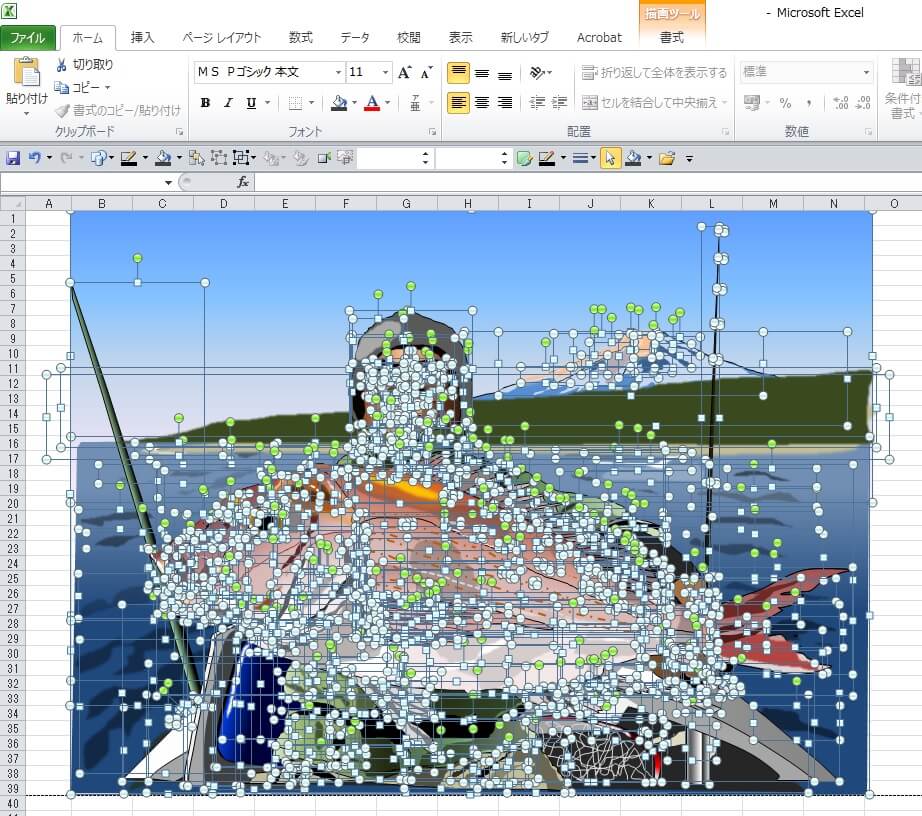Screen dimensions: 922x816
Task: Apply percent style format
Action: click(x=785, y=103)
